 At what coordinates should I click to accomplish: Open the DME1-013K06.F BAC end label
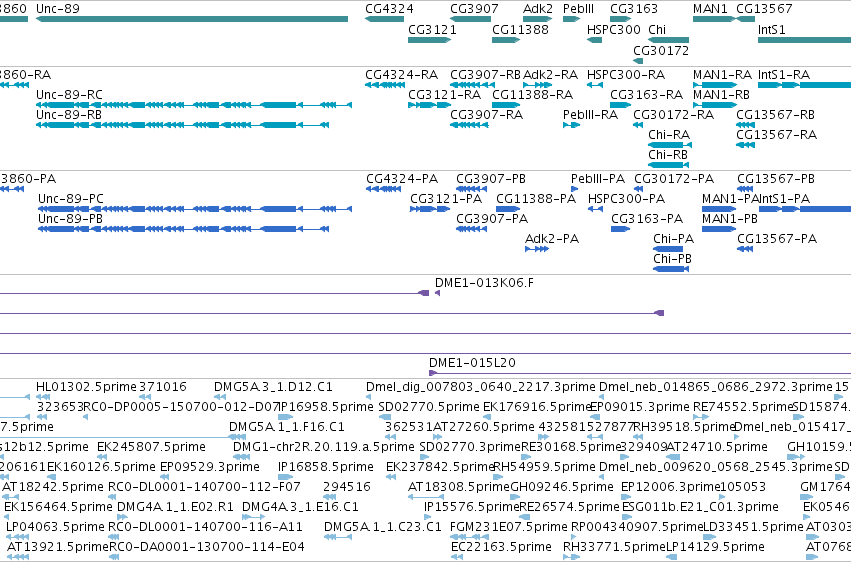[x=484, y=283]
